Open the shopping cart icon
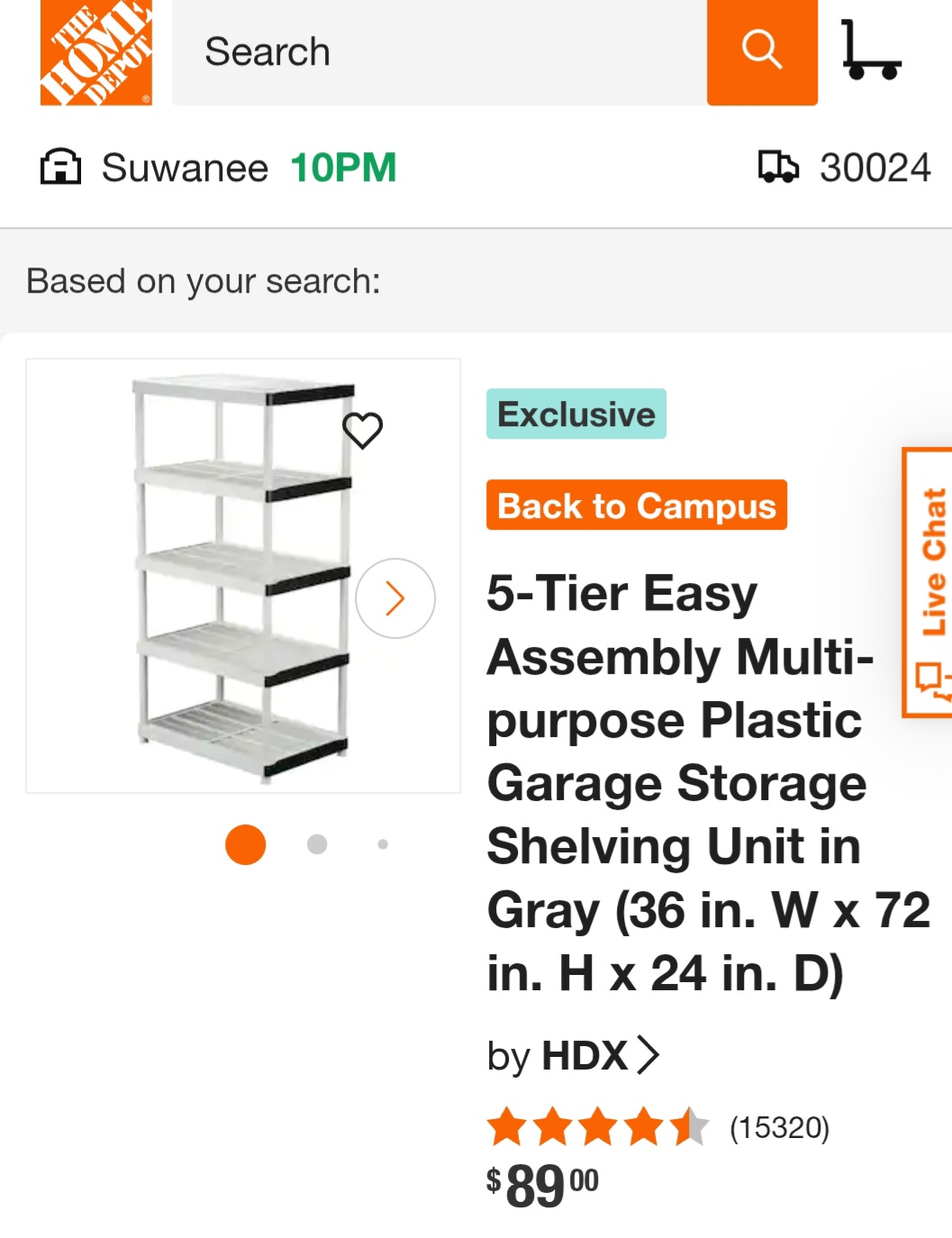This screenshot has height=1238, width=952. click(x=870, y=51)
